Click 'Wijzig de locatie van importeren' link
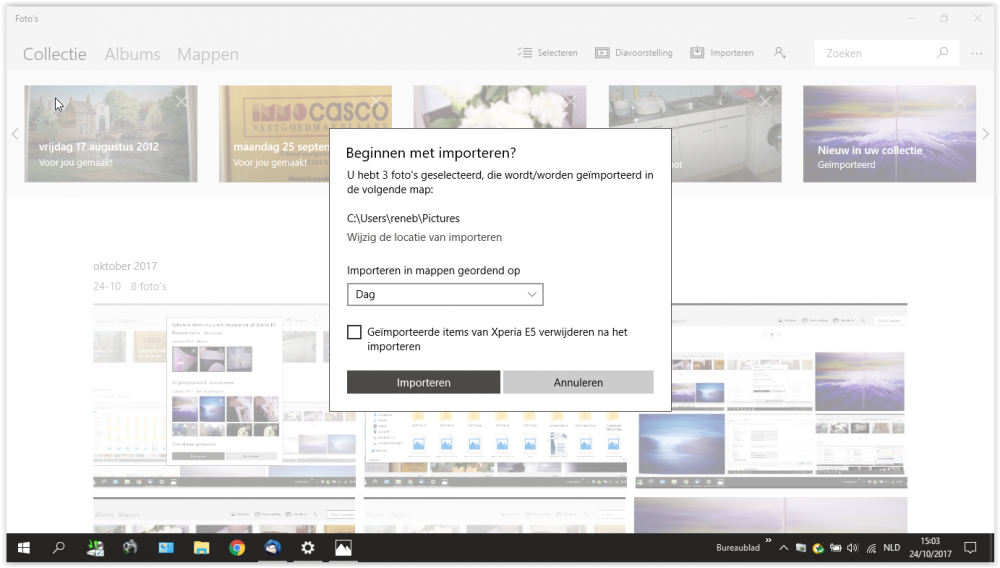This screenshot has width=1000, height=568. click(424, 237)
